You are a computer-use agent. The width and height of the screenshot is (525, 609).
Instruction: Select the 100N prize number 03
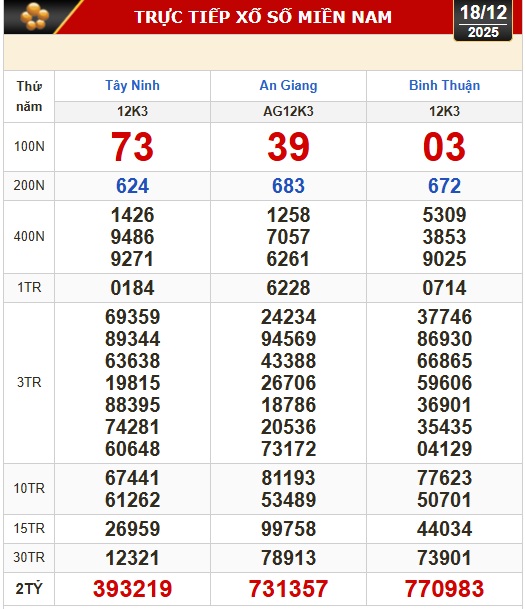(x=445, y=147)
